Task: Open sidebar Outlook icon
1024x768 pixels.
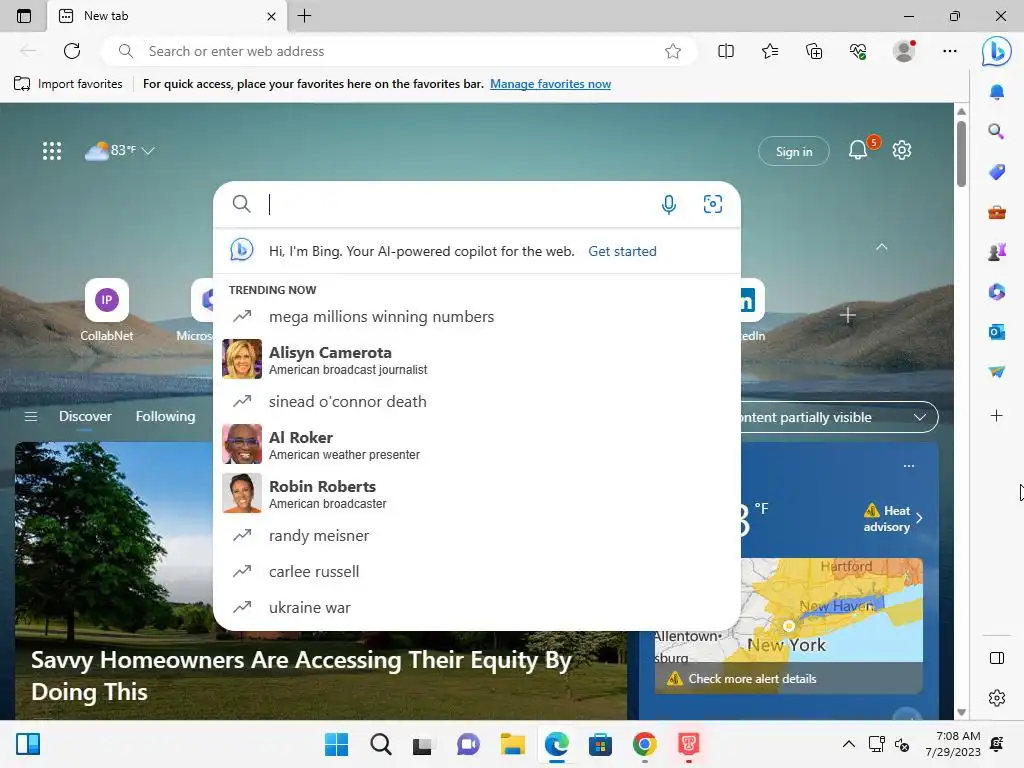Action: click(x=997, y=332)
